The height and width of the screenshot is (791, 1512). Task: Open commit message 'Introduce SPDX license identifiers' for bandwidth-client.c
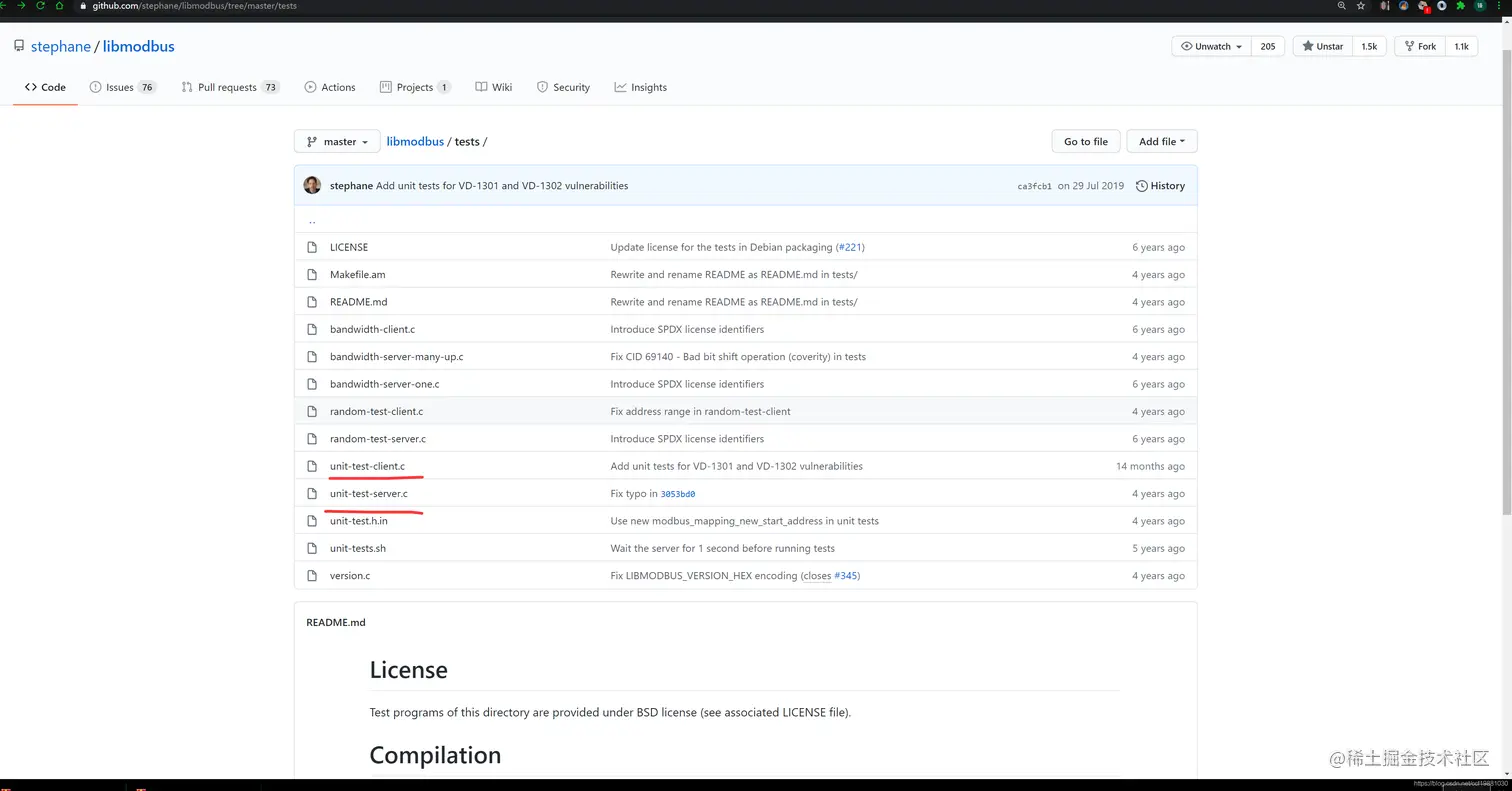(687, 329)
